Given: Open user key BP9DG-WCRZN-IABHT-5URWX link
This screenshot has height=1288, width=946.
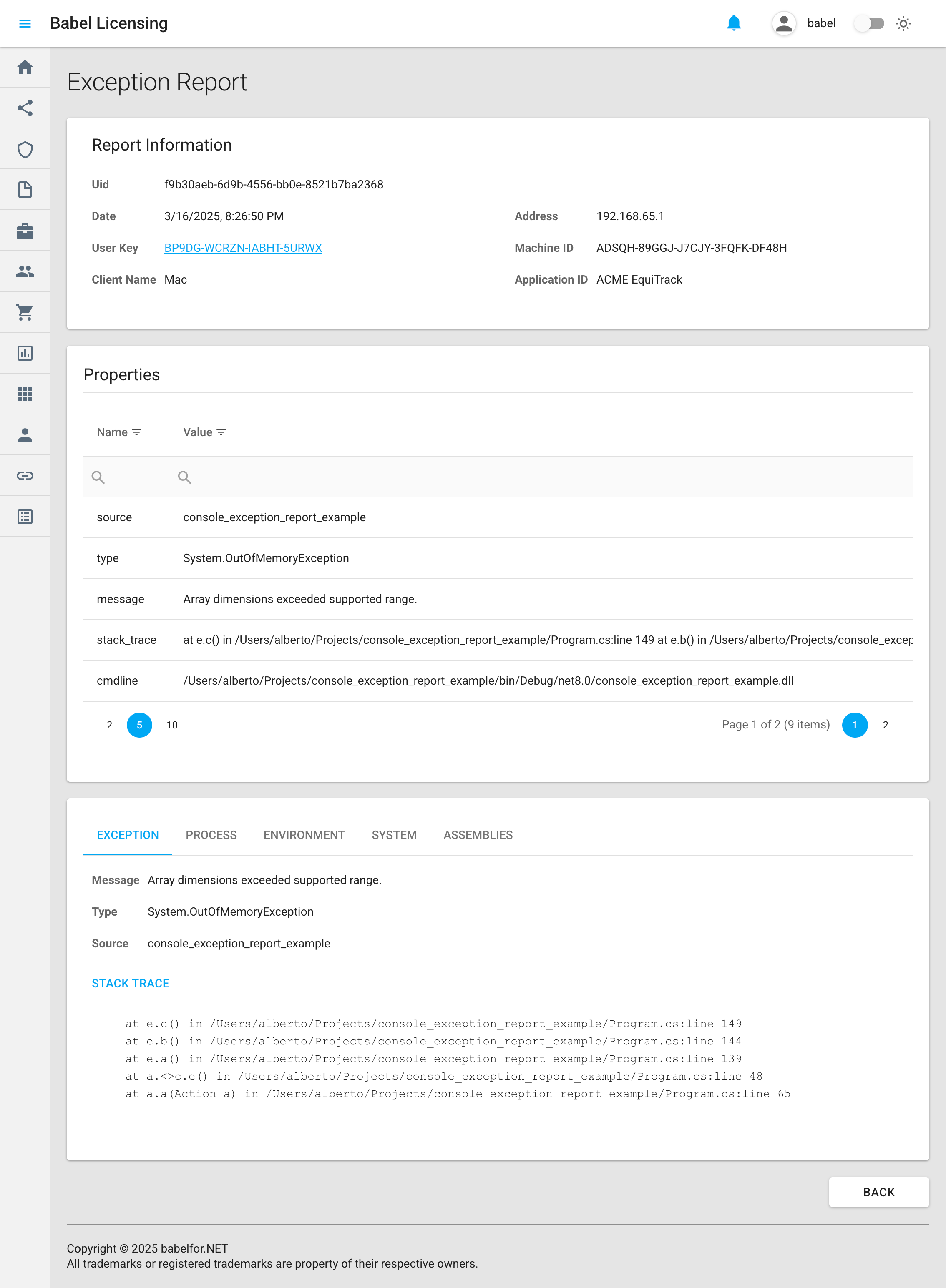Looking at the screenshot, I should 243,248.
